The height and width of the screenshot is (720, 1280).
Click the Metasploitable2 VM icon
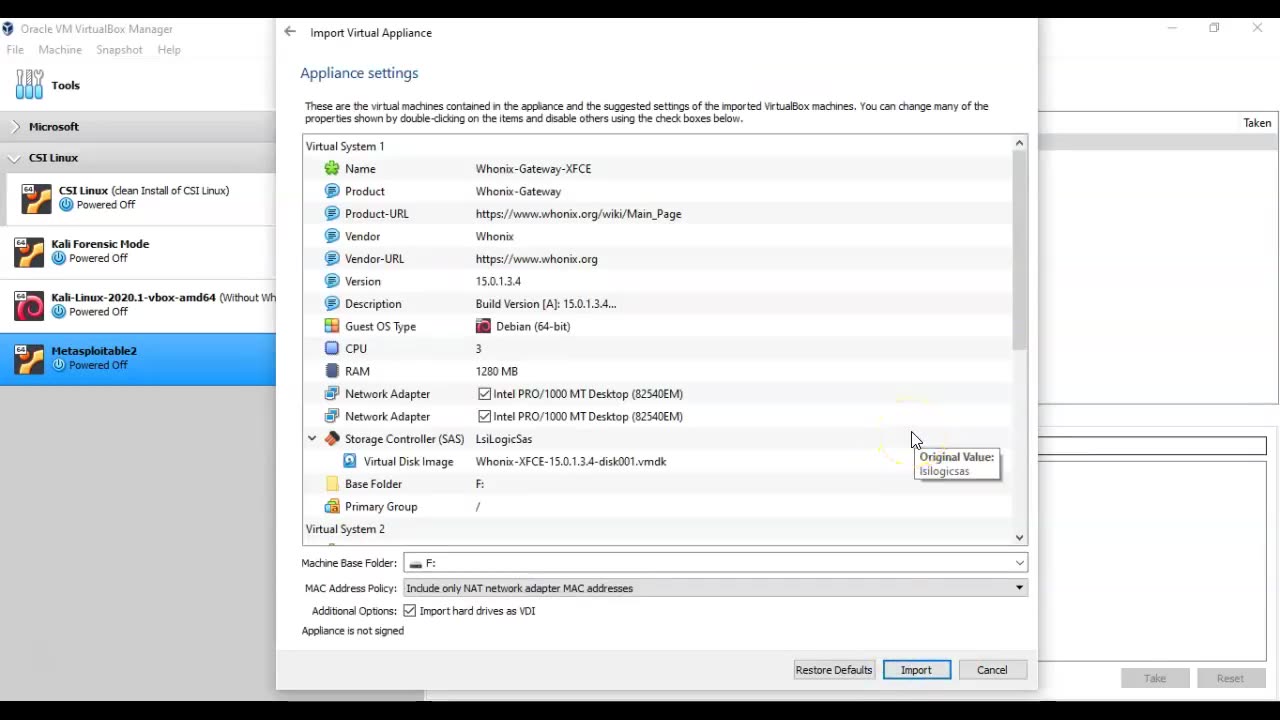pyautogui.click(x=29, y=358)
